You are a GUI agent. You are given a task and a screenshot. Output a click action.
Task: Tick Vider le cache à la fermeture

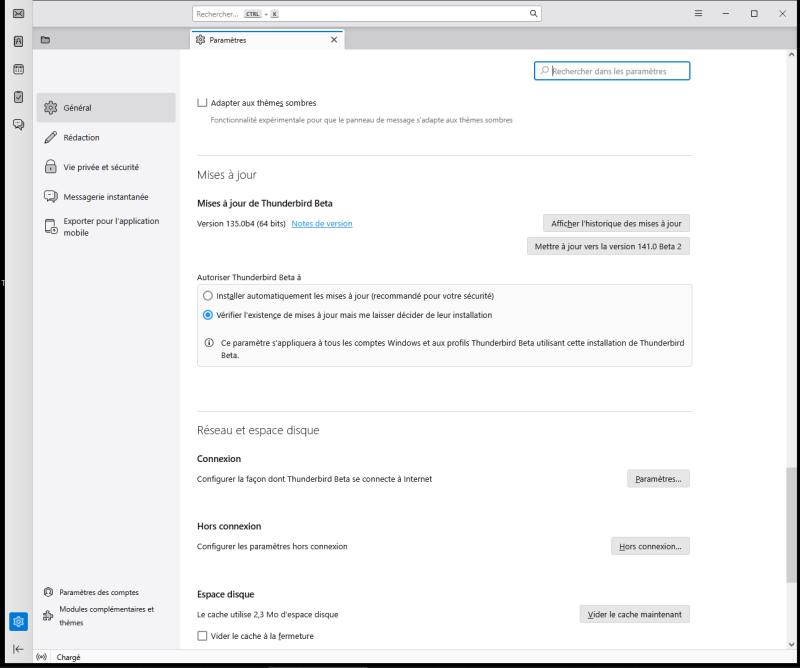coord(202,636)
